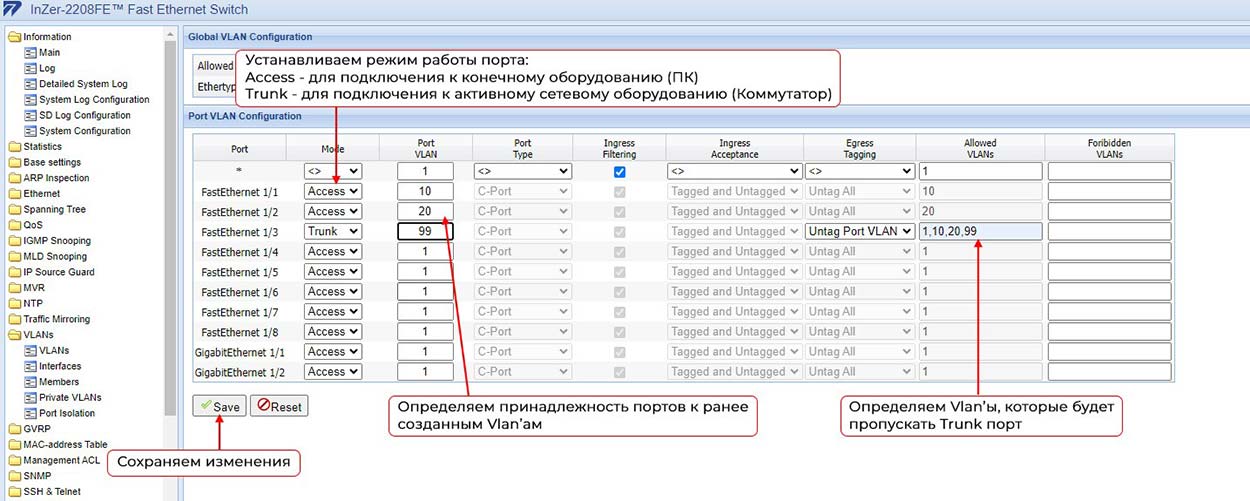The width and height of the screenshot is (1250, 501).
Task: Open Management ACL in sidebar
Action: pyautogui.click(x=62, y=460)
